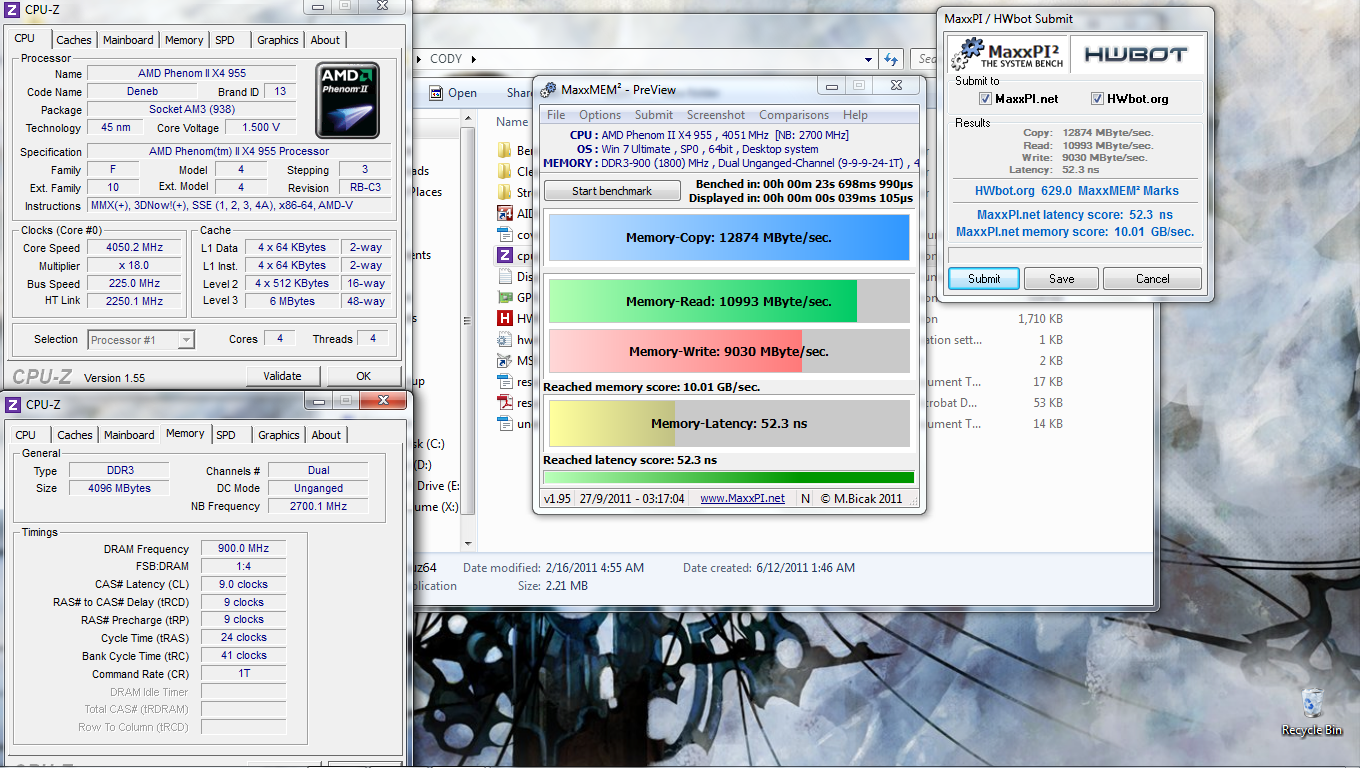Click the Core Speed value 4050.2 MHz
The image size is (1360, 768).
click(134, 248)
